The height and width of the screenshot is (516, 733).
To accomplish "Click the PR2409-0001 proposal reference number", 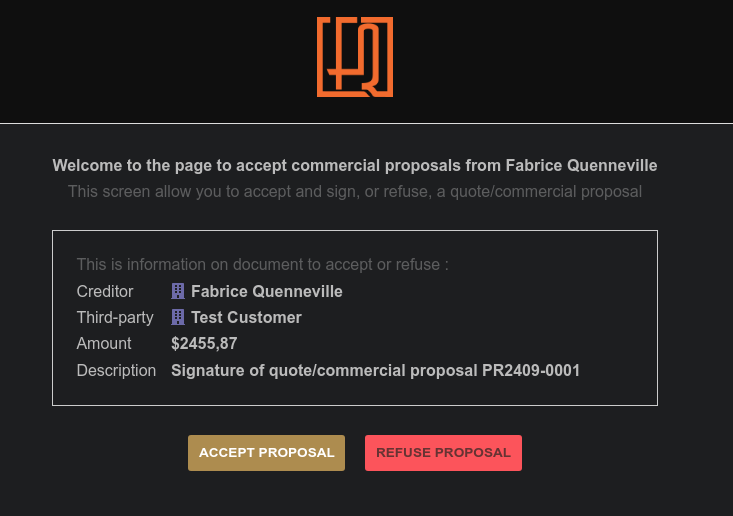I will (531, 371).
